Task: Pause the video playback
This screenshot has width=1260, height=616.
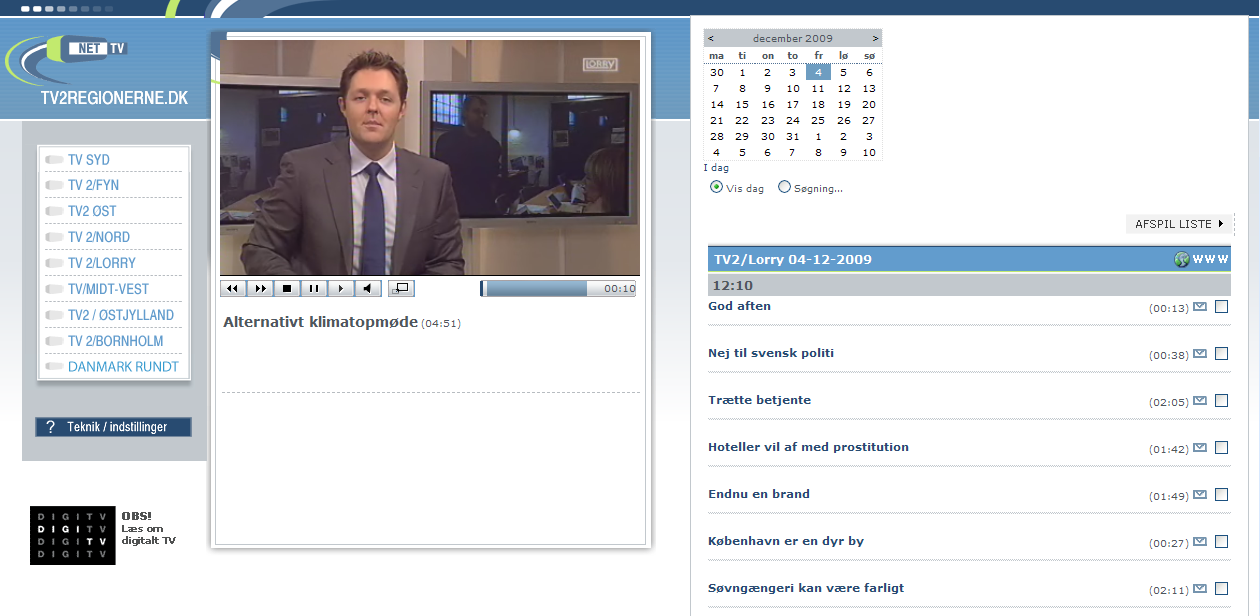Action: pyautogui.click(x=314, y=289)
